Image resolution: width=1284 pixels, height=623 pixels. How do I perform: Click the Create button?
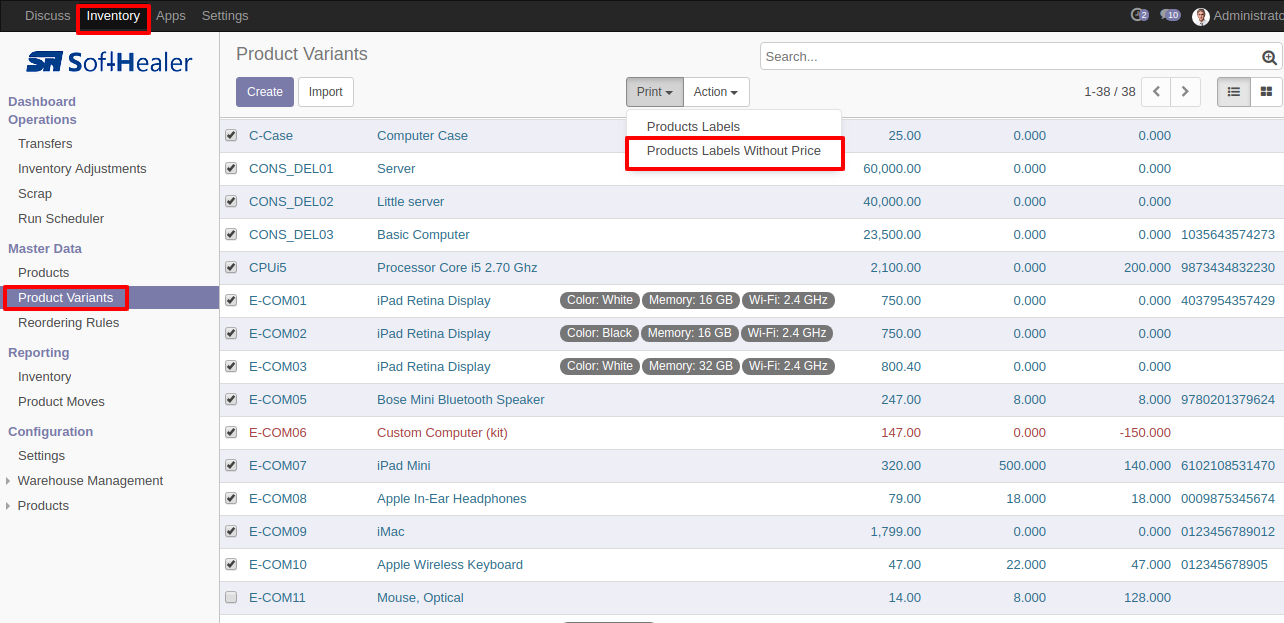pyautogui.click(x=265, y=92)
